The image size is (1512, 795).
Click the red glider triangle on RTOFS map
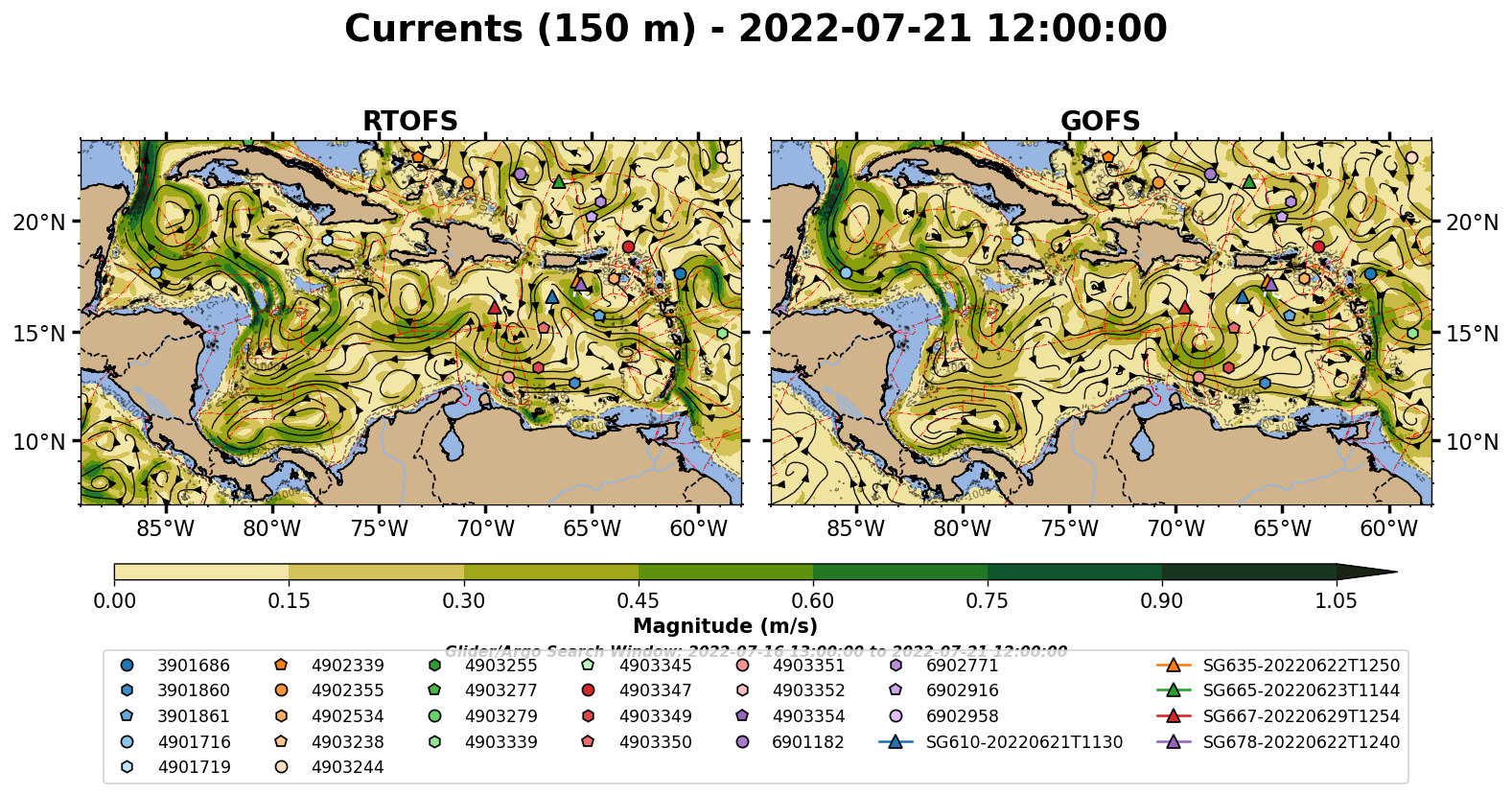[495, 308]
